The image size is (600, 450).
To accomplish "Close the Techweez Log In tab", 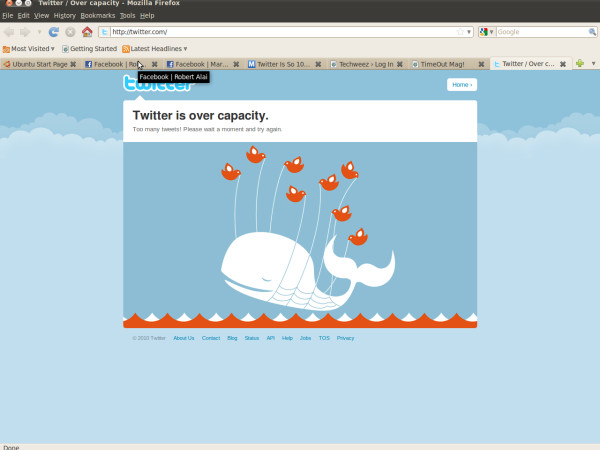I will click(399, 64).
